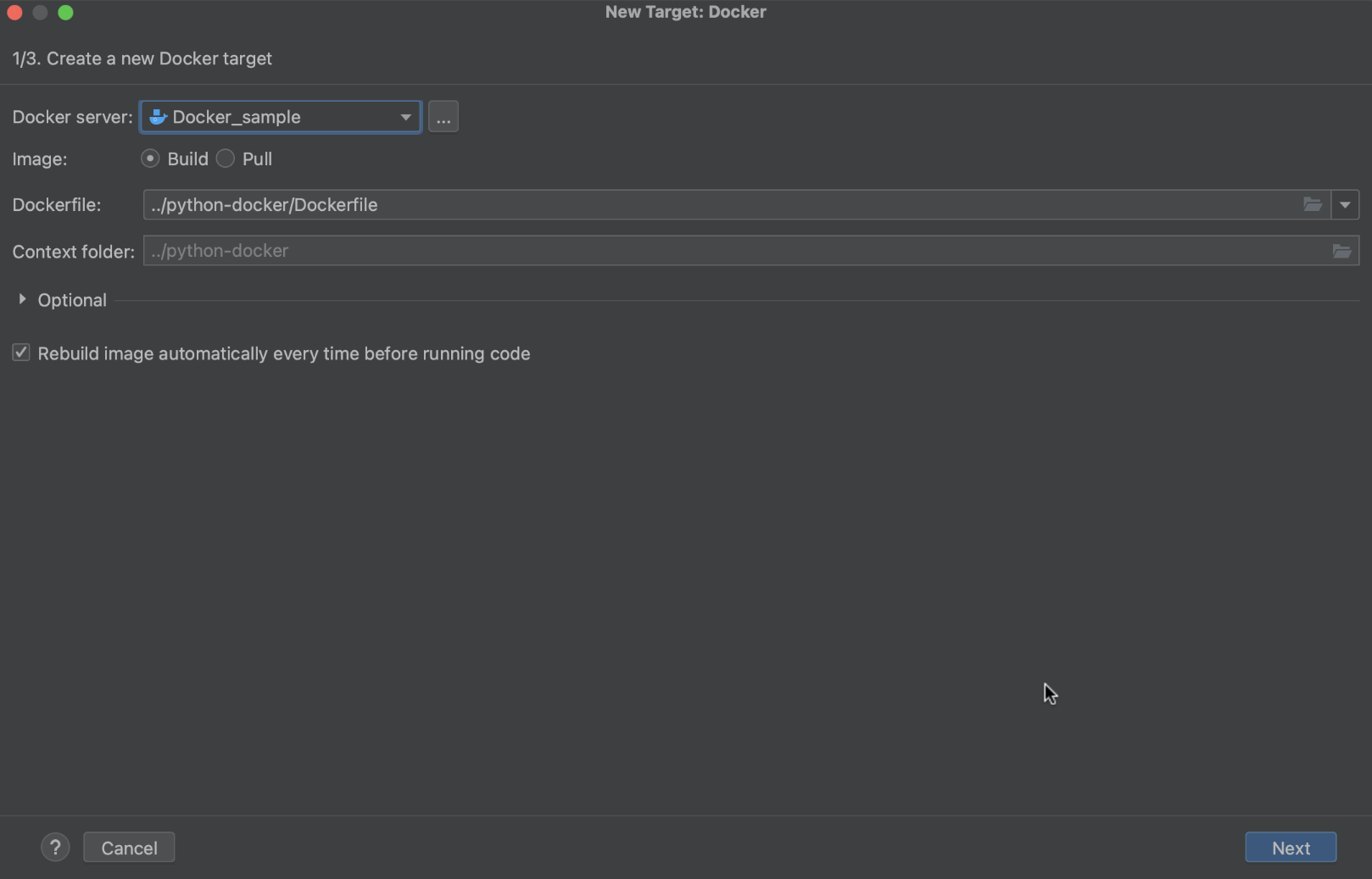This screenshot has width=1372, height=879.
Task: Click the green maximize window button
Action: 65,13
